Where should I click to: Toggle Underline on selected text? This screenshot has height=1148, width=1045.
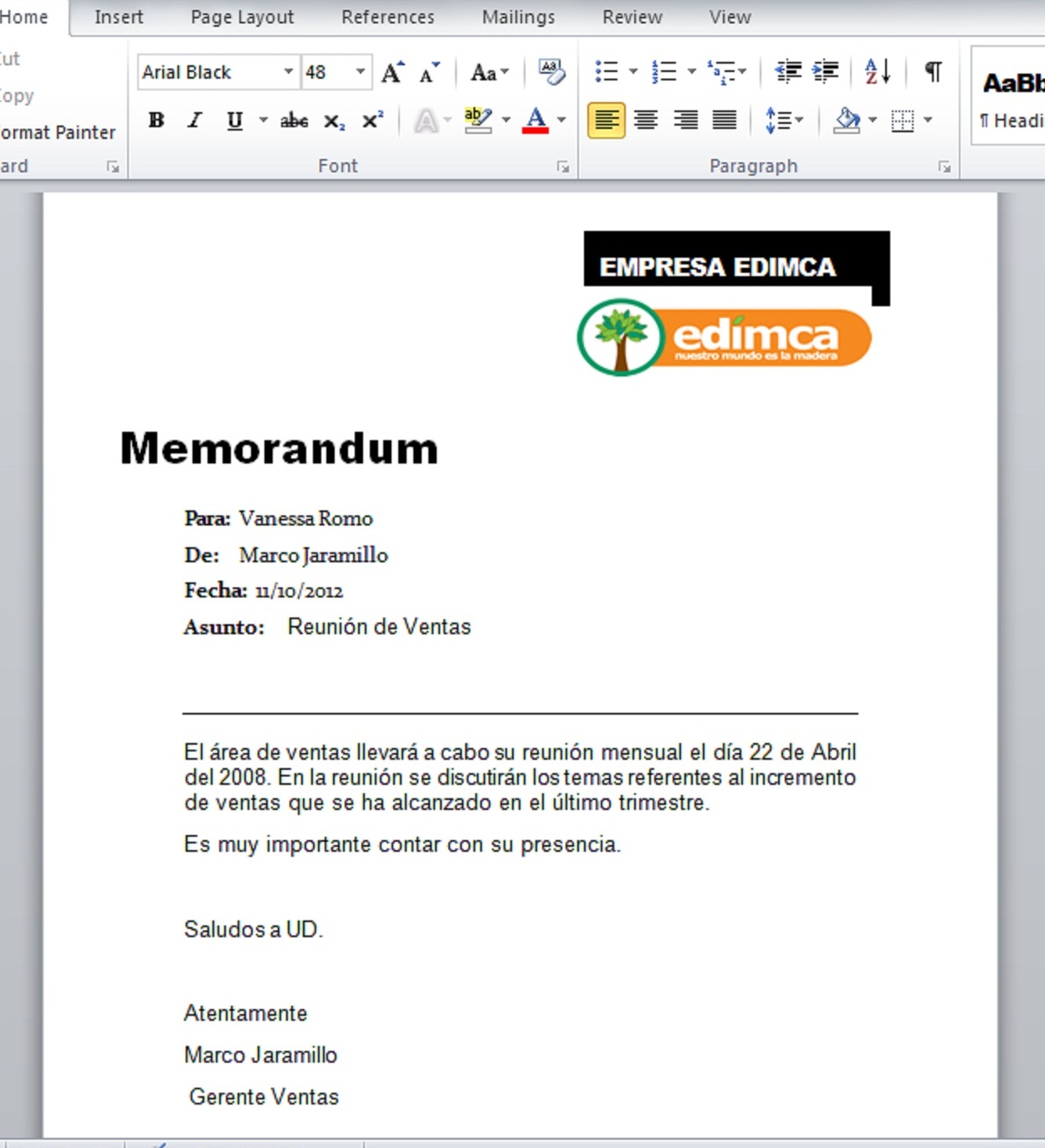[235, 120]
